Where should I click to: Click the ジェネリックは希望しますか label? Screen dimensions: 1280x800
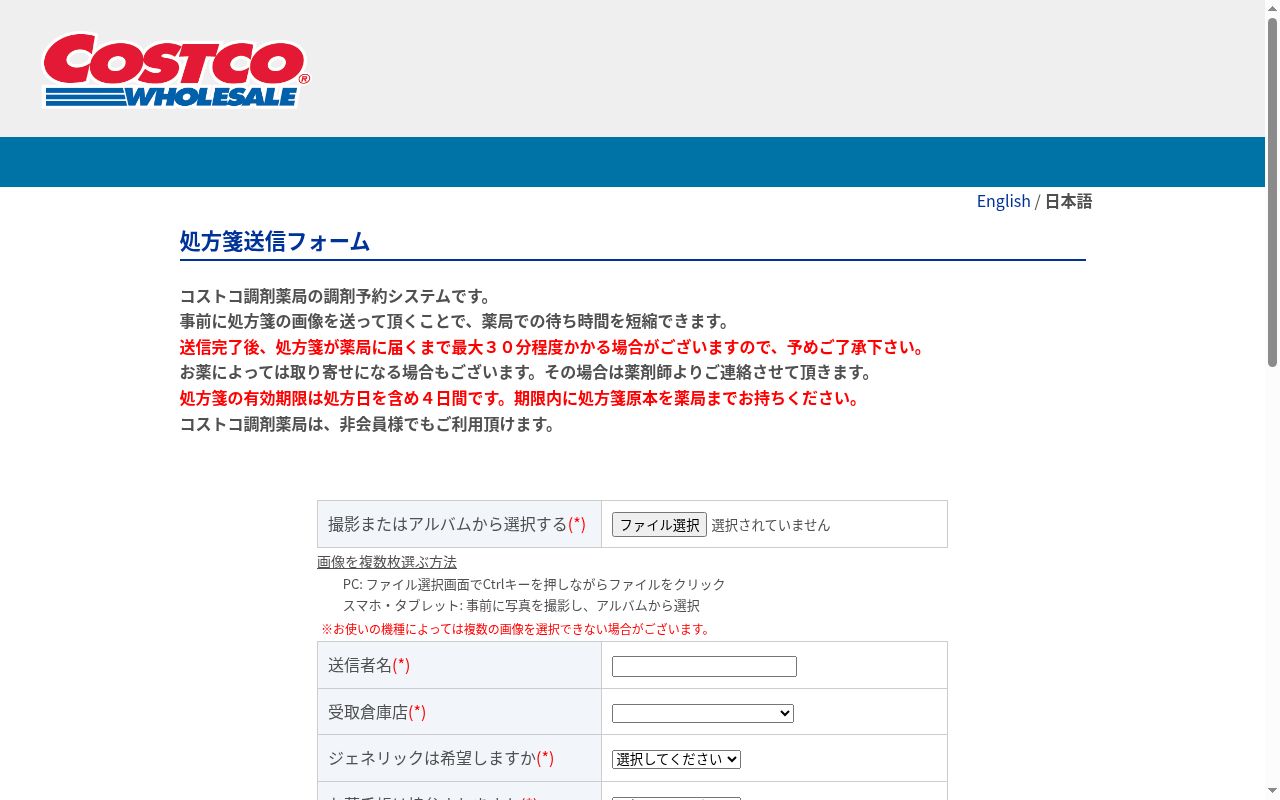pos(441,758)
